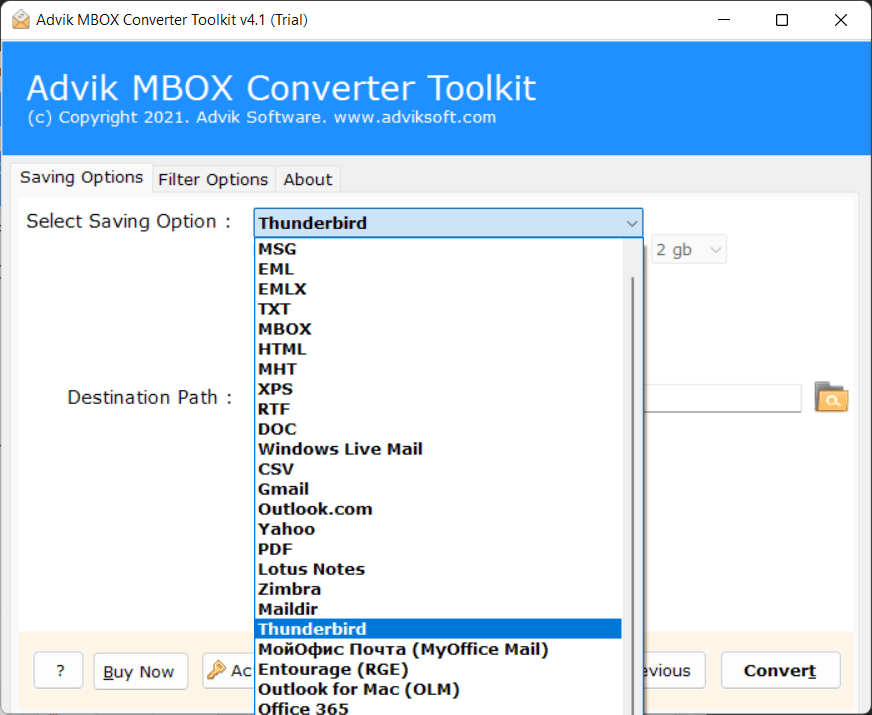
Task: Select EMLX format option
Action: [438, 289]
